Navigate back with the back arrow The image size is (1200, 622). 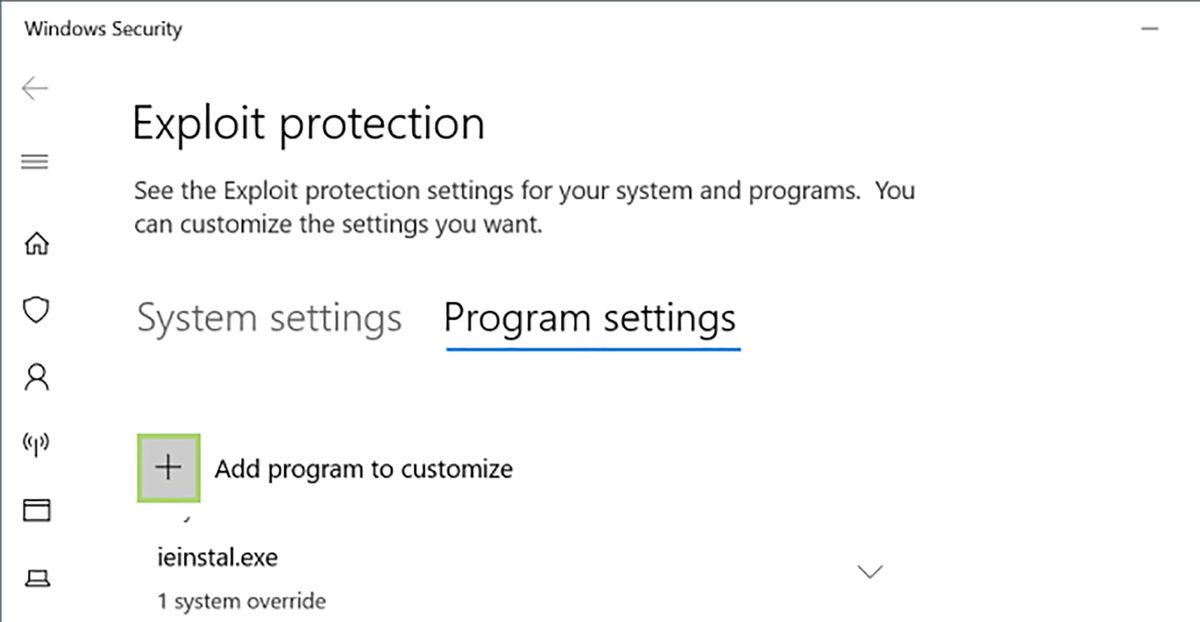tap(33, 88)
